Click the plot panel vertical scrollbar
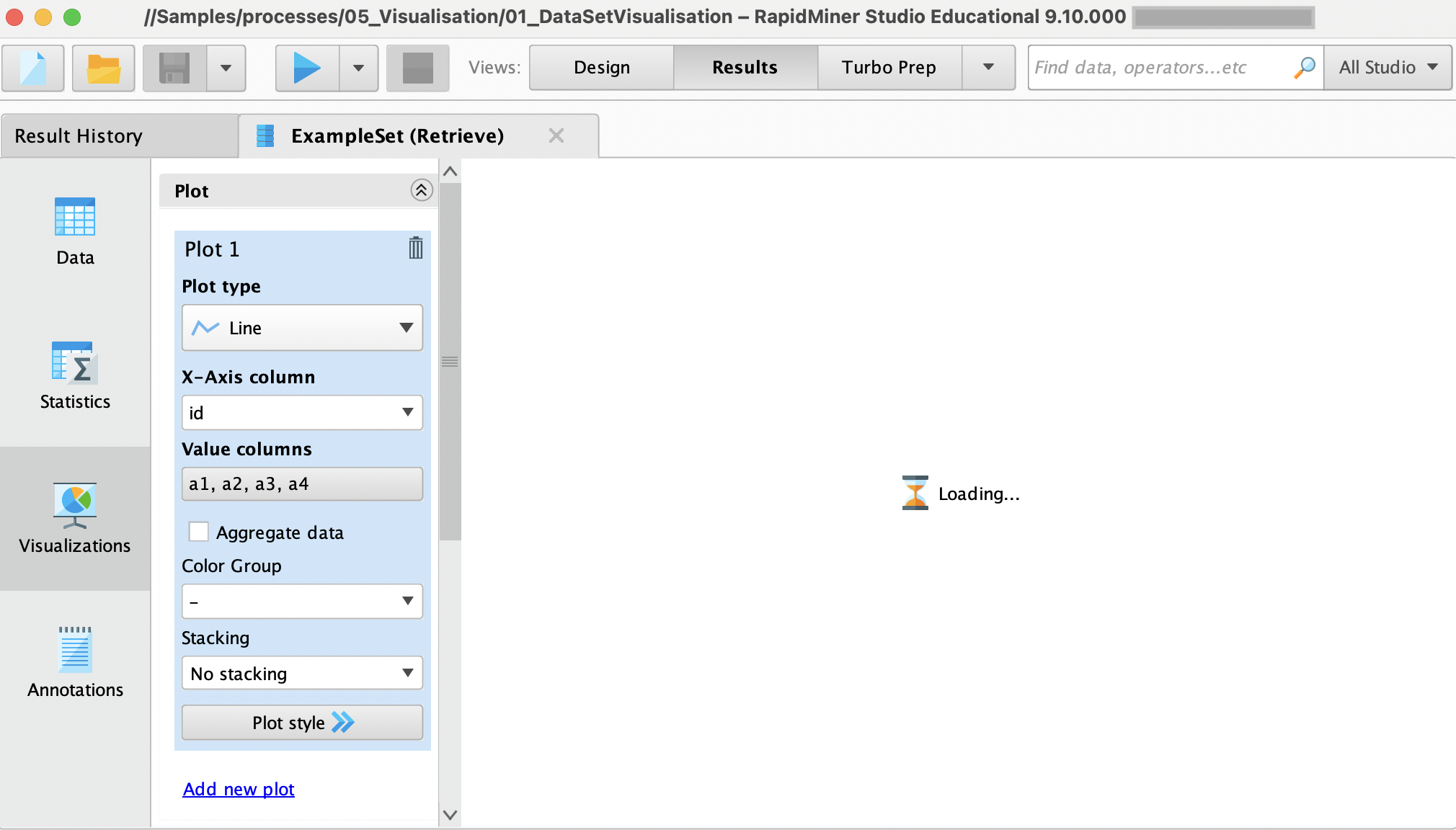 (450, 360)
